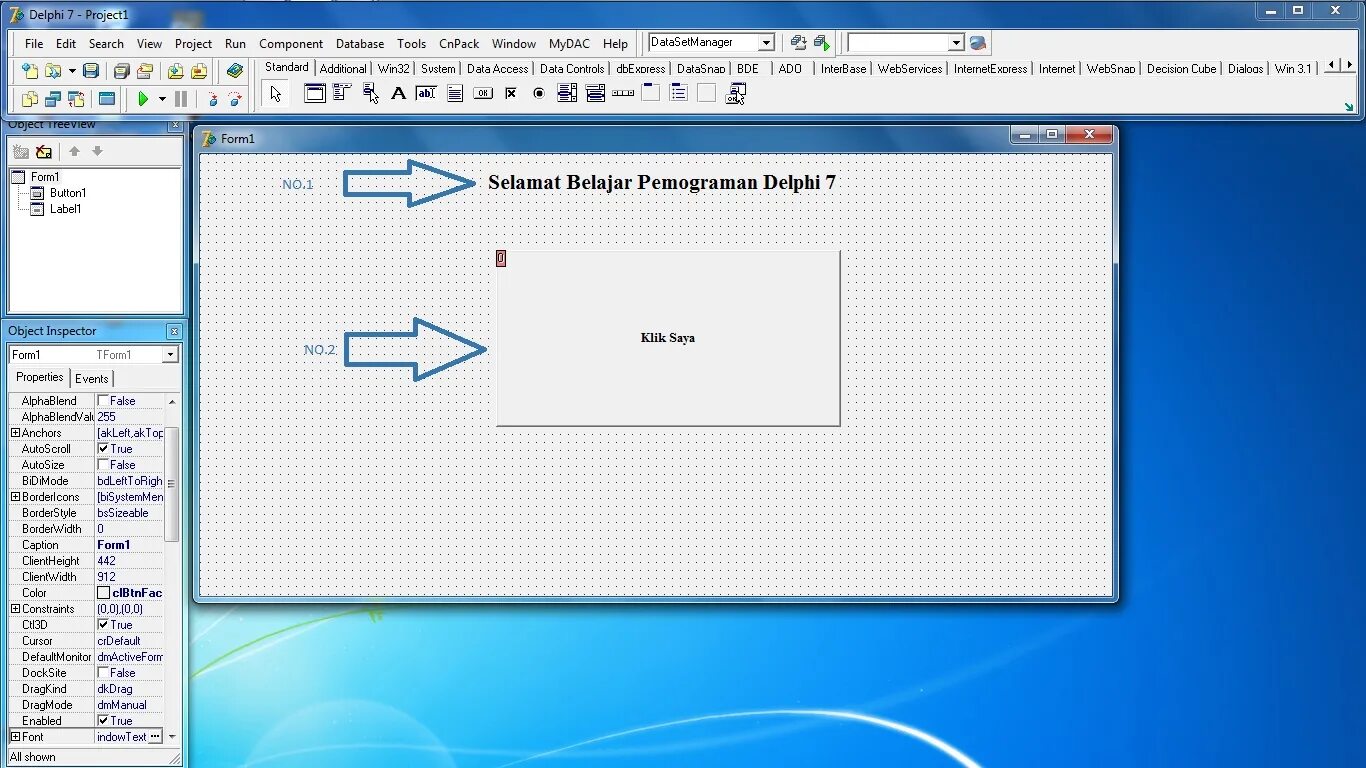The height and width of the screenshot is (768, 1366).
Task: Click the Caption property value Form1
Action: [x=130, y=545]
